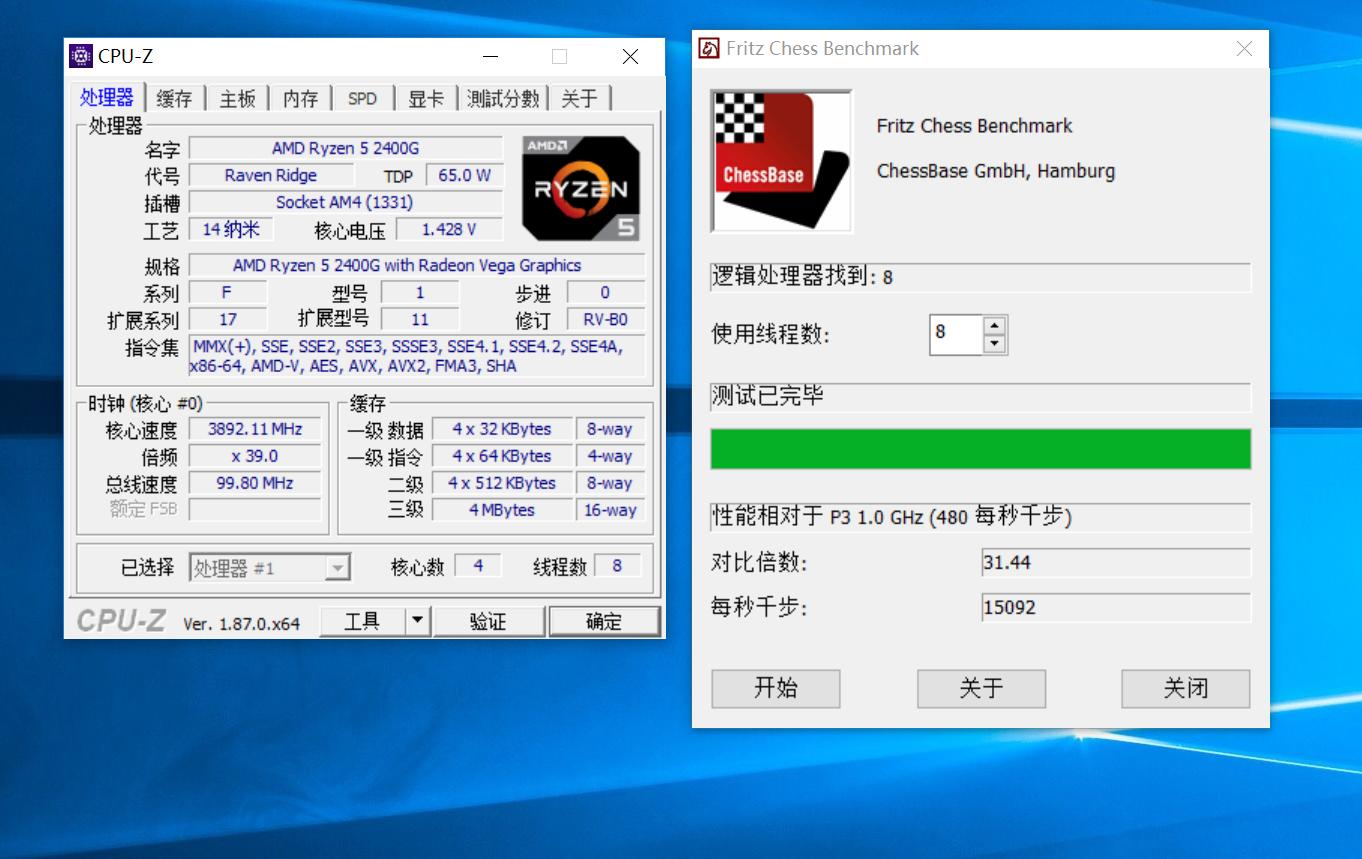Switch to the 缓存 tab
Image resolution: width=1362 pixels, height=859 pixels.
pos(173,98)
